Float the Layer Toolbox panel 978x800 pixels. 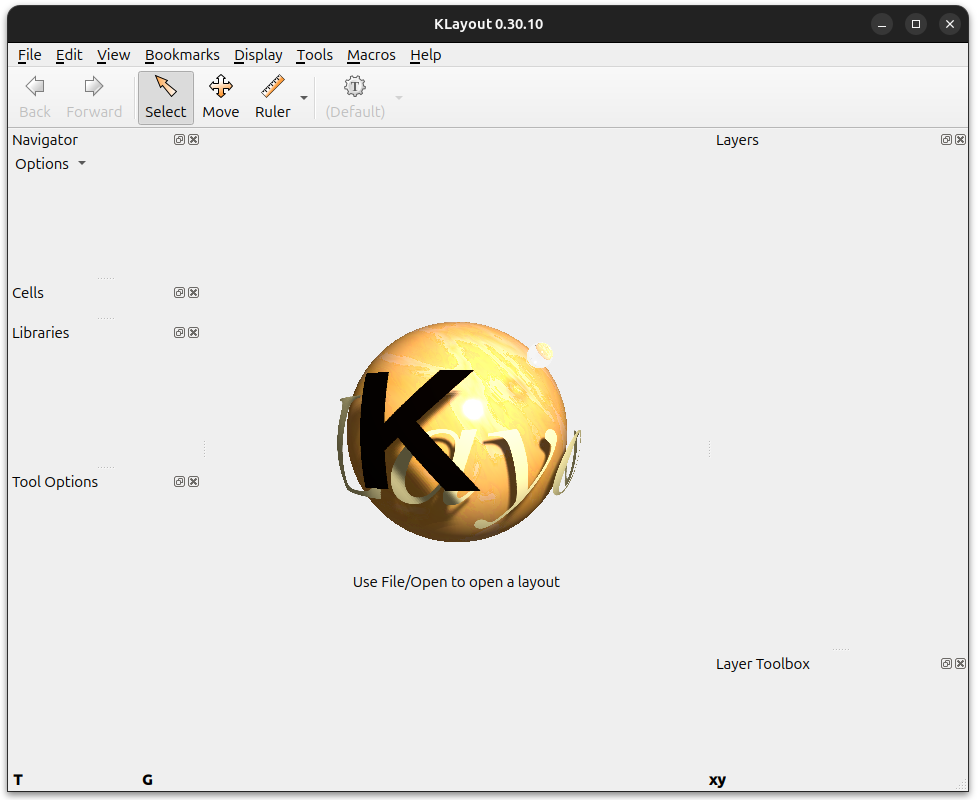946,663
